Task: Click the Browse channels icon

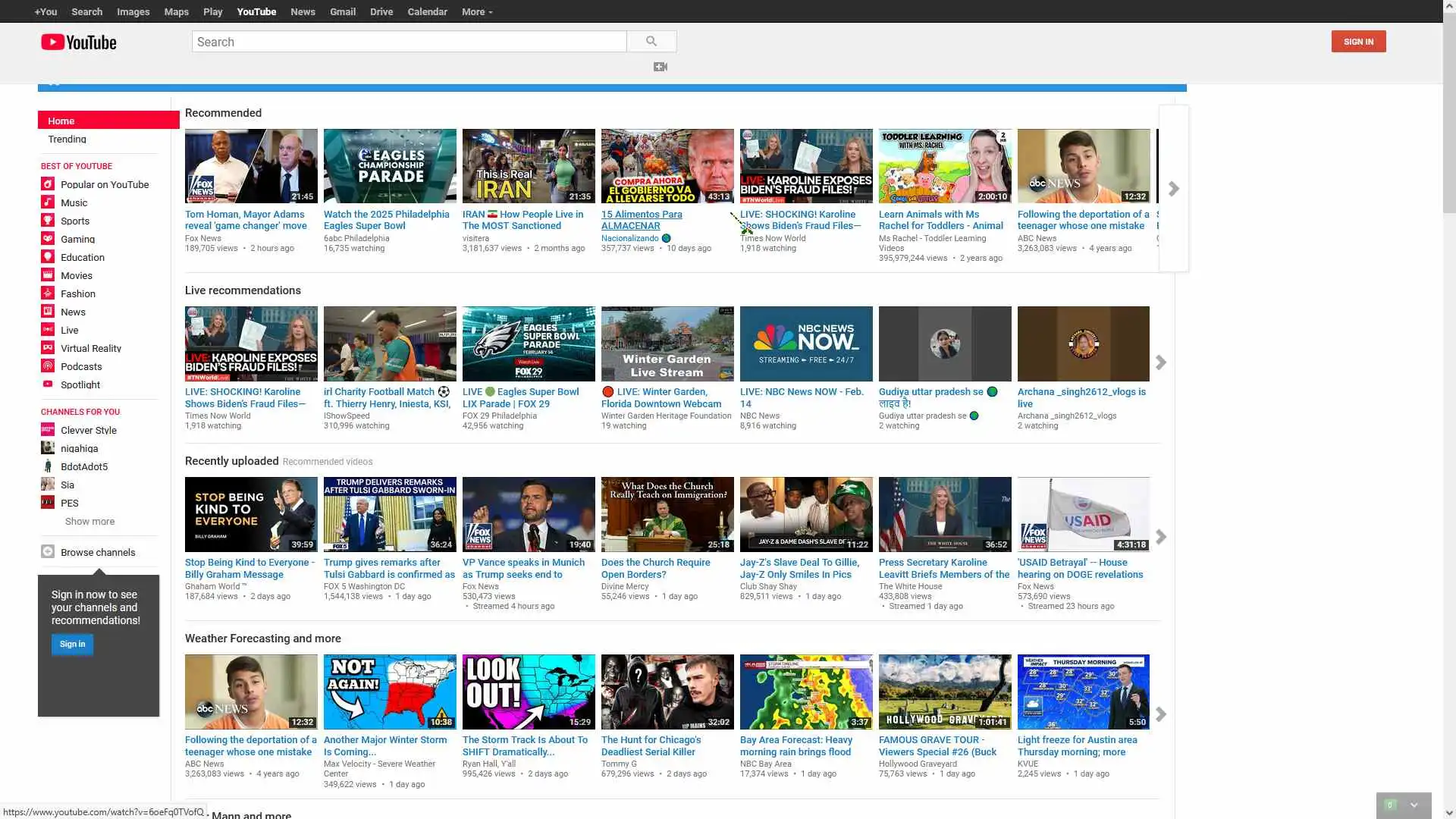Action: (48, 552)
